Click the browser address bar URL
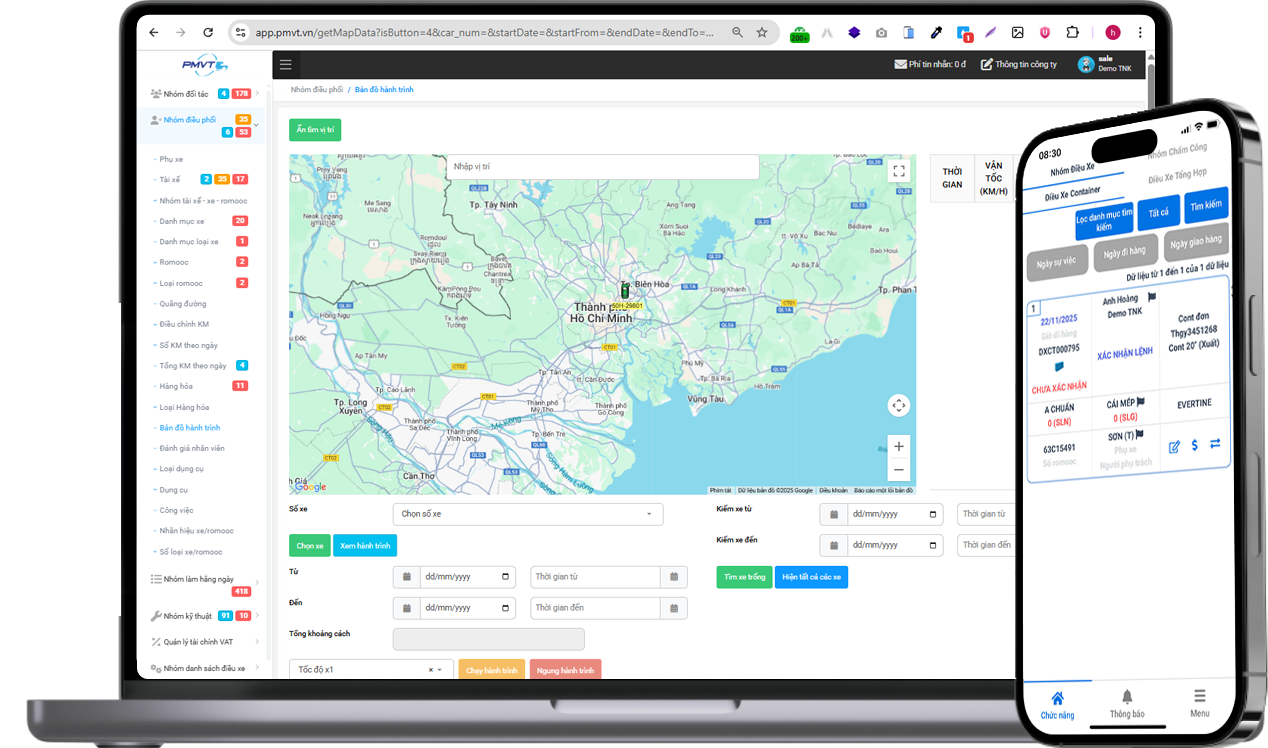The height and width of the screenshot is (748, 1268). [485, 32]
